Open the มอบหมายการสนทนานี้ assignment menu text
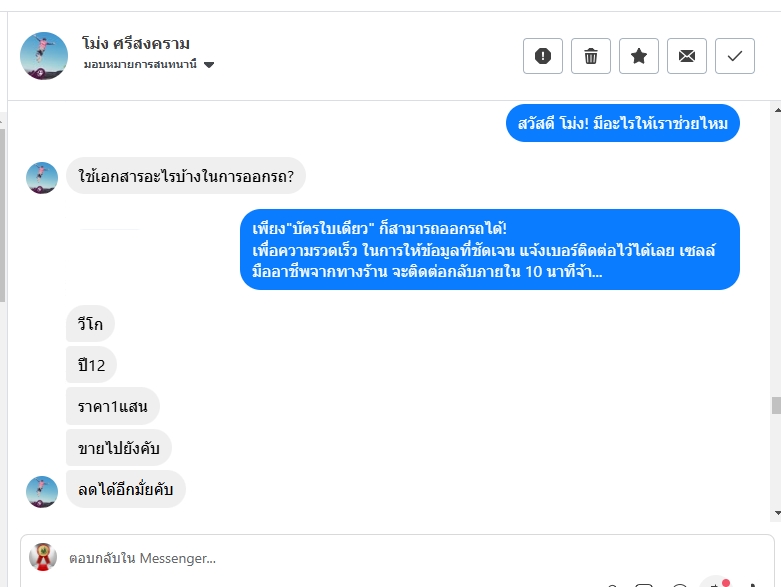The image size is (781, 587). (x=140, y=64)
